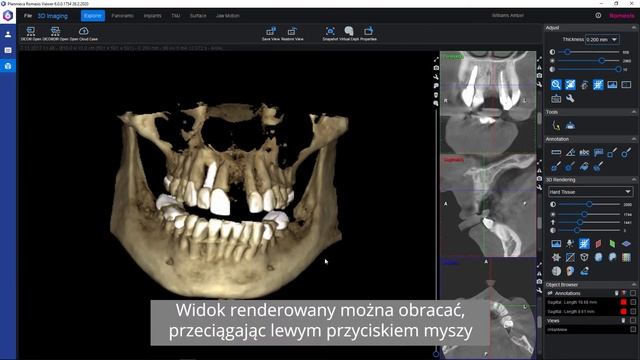
Task: Click the DICOM Open toolbar icon
Action: click(x=31, y=31)
